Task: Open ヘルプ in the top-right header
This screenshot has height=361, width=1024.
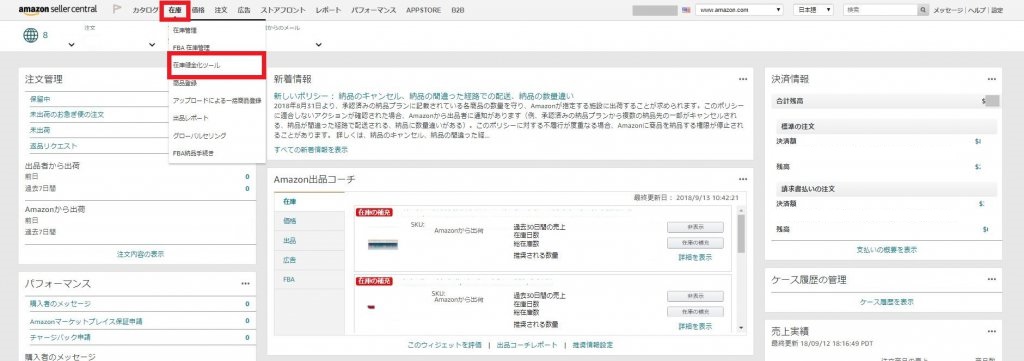Action: coord(977,10)
